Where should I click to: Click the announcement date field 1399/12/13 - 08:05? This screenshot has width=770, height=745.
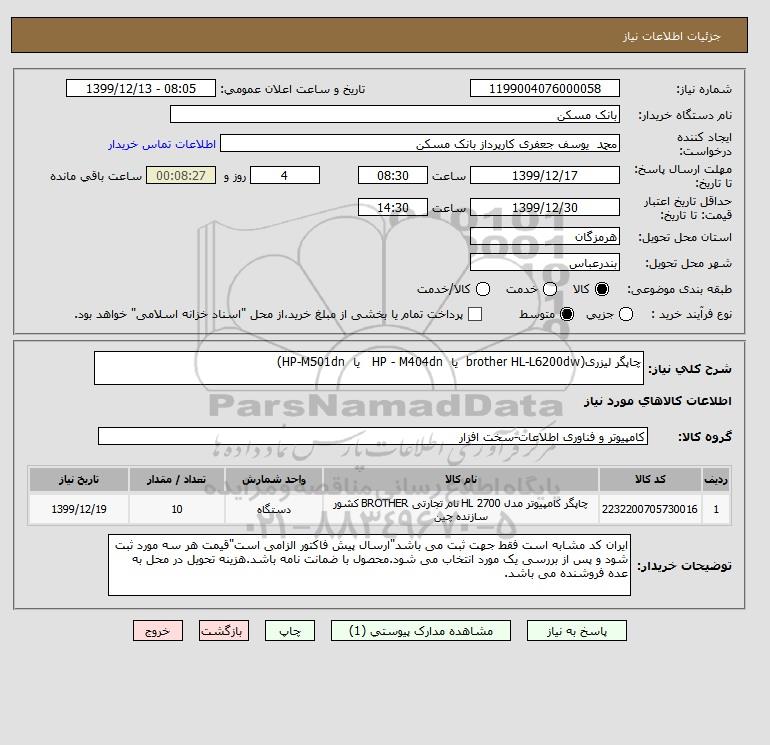pos(141,88)
